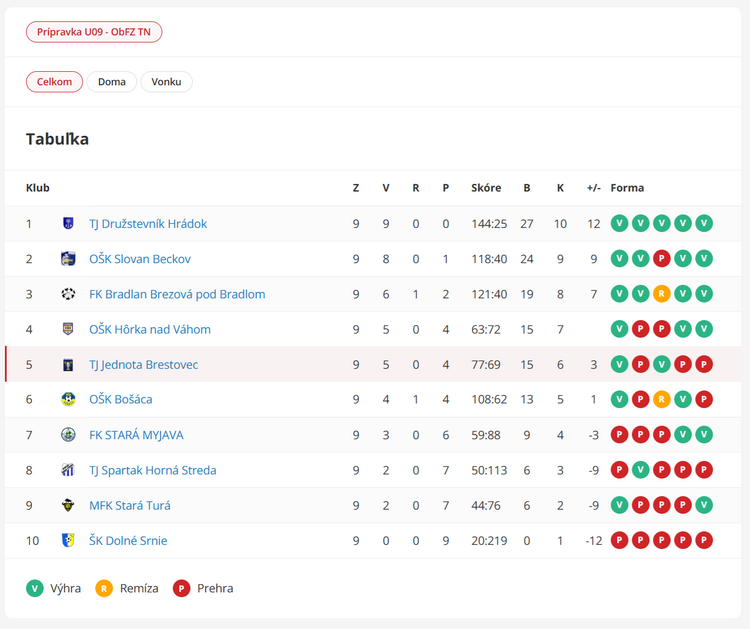Viewport: 750px width, 629px height.
Task: Click FK STARÁ MYJAVA crest icon
Action: [68, 435]
